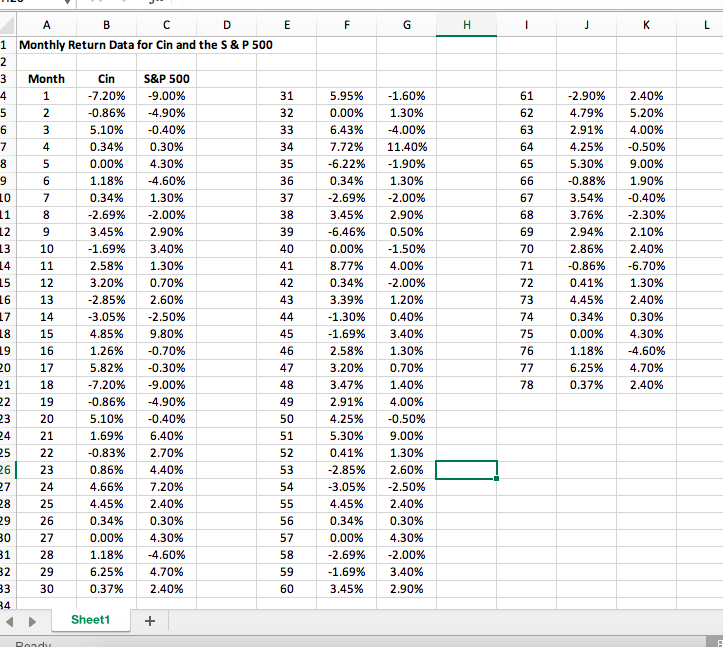Click month number 30 cell
Screen dimensions: 723x647
point(47,589)
